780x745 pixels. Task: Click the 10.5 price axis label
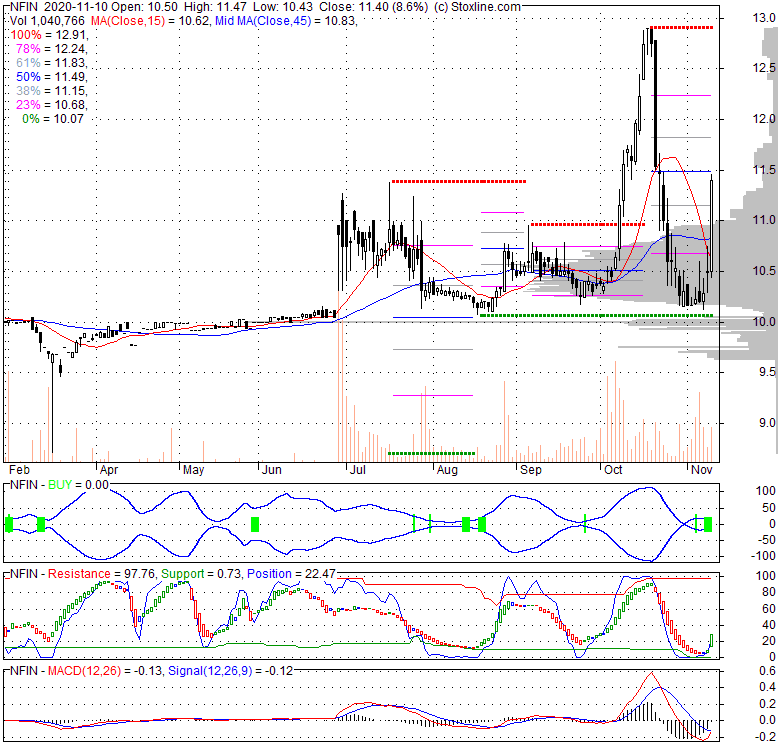pyautogui.click(x=764, y=271)
